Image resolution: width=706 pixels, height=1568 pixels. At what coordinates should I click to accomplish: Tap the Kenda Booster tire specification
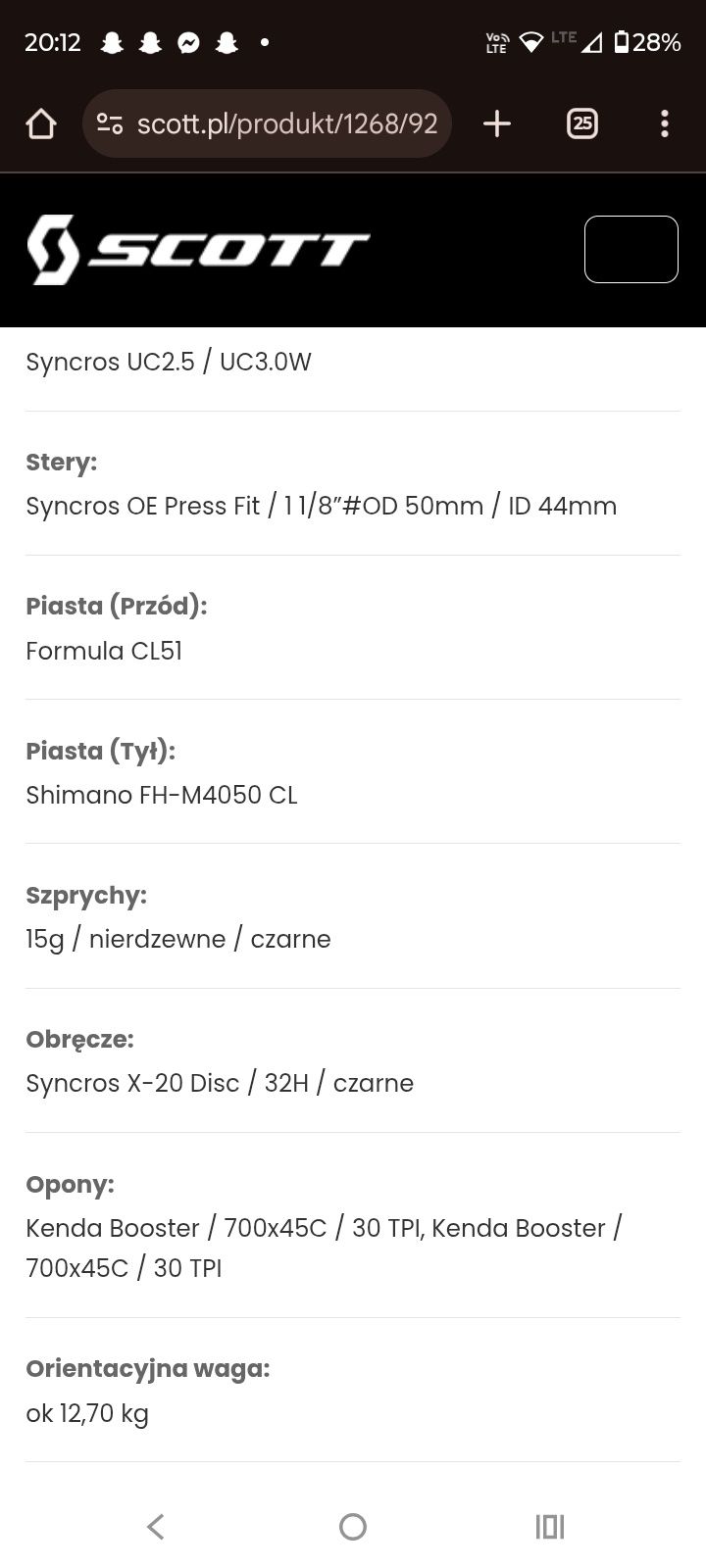point(325,1248)
